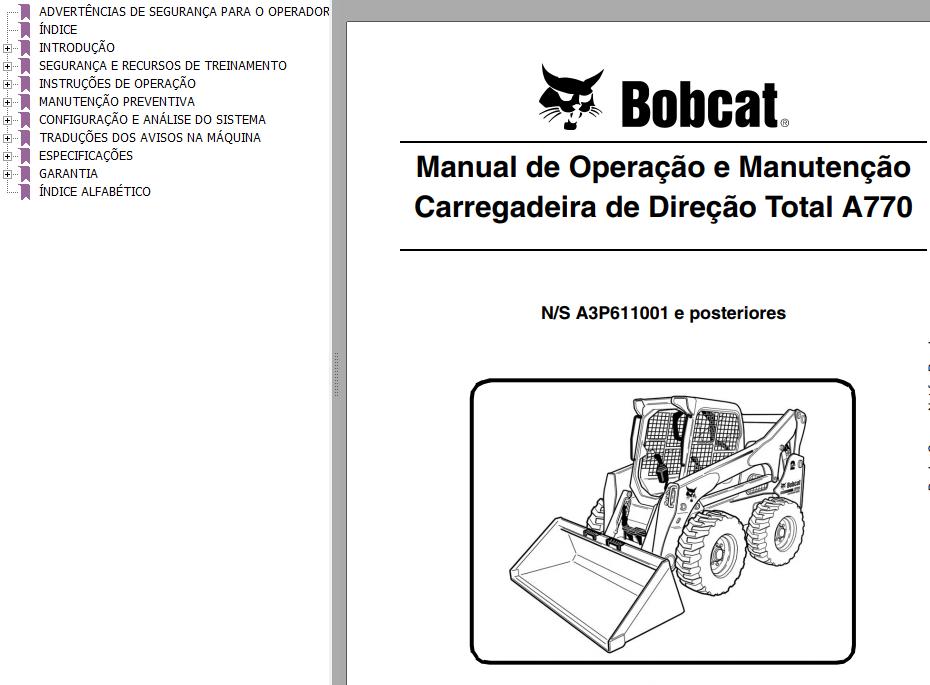Go to the ÍNDICE bookmark
Image resolution: width=930 pixels, height=685 pixels.
click(58, 30)
